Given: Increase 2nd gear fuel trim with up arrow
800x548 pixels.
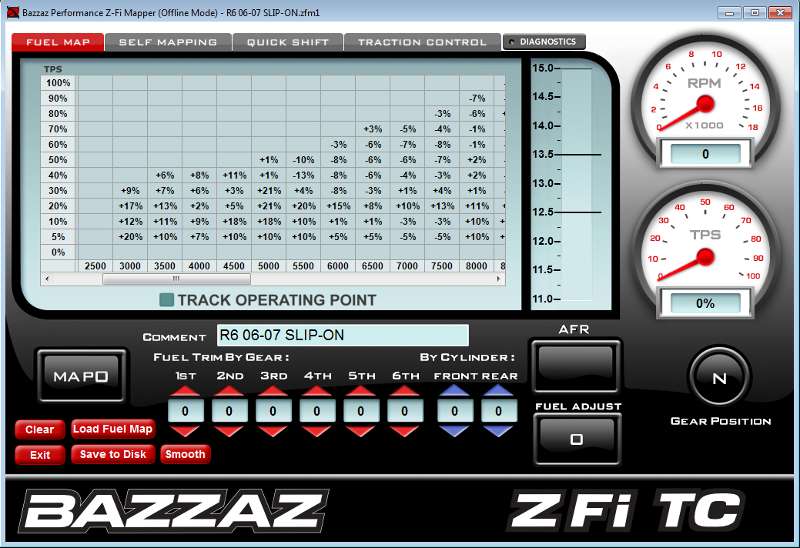Looking at the screenshot, I should click(x=229, y=391).
